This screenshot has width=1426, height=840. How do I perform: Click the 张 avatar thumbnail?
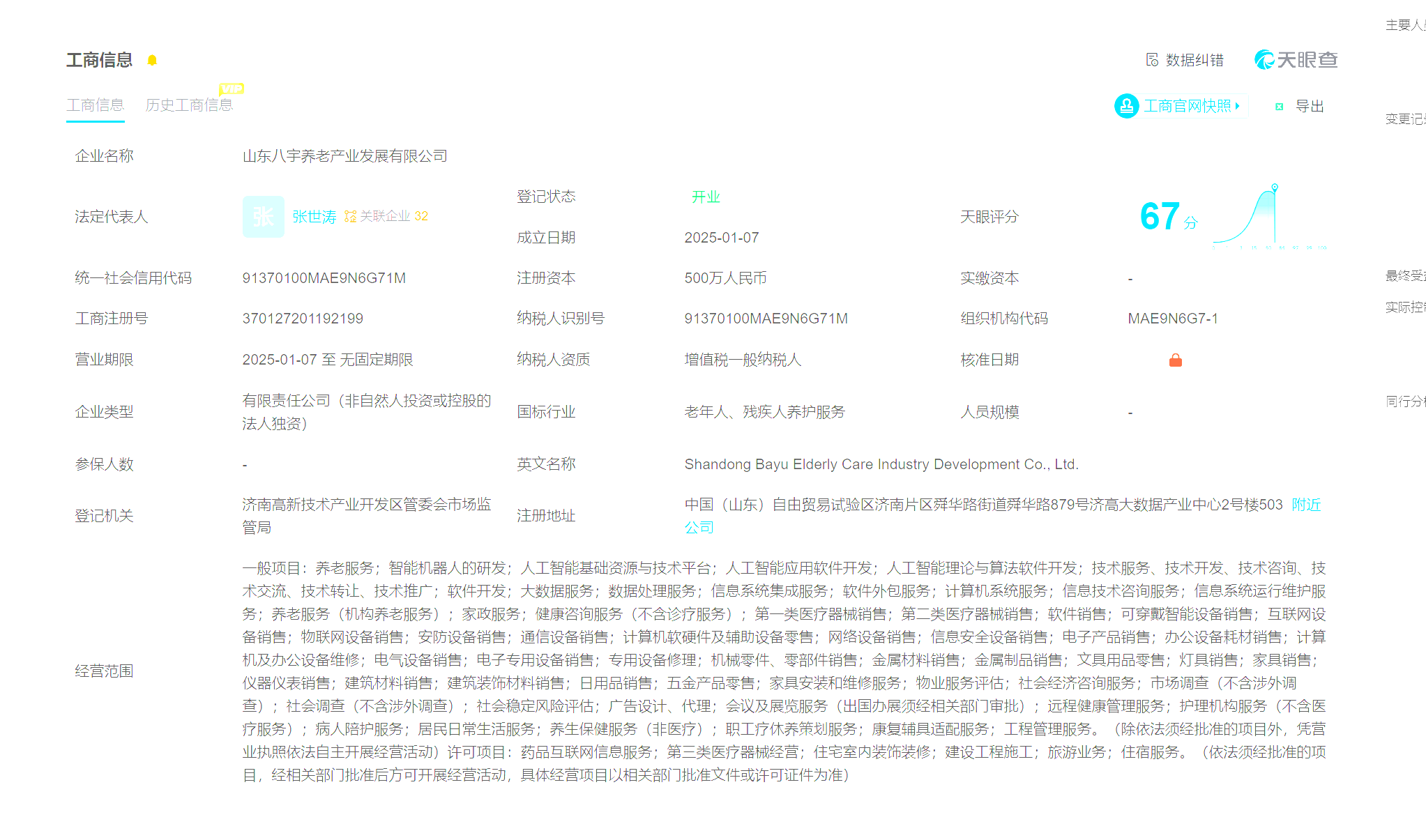(x=263, y=217)
